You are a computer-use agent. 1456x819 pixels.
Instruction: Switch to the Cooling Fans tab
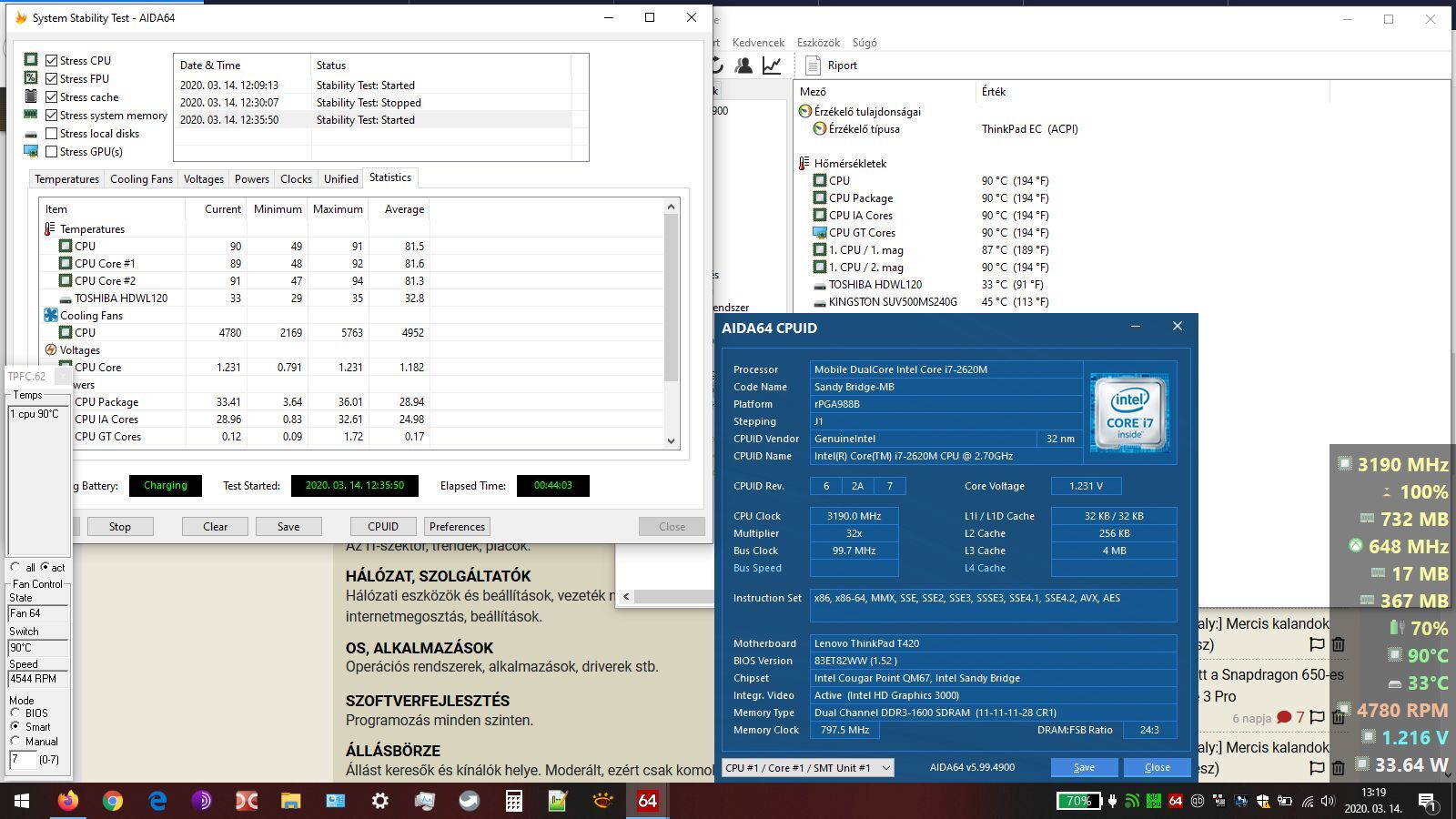click(141, 179)
